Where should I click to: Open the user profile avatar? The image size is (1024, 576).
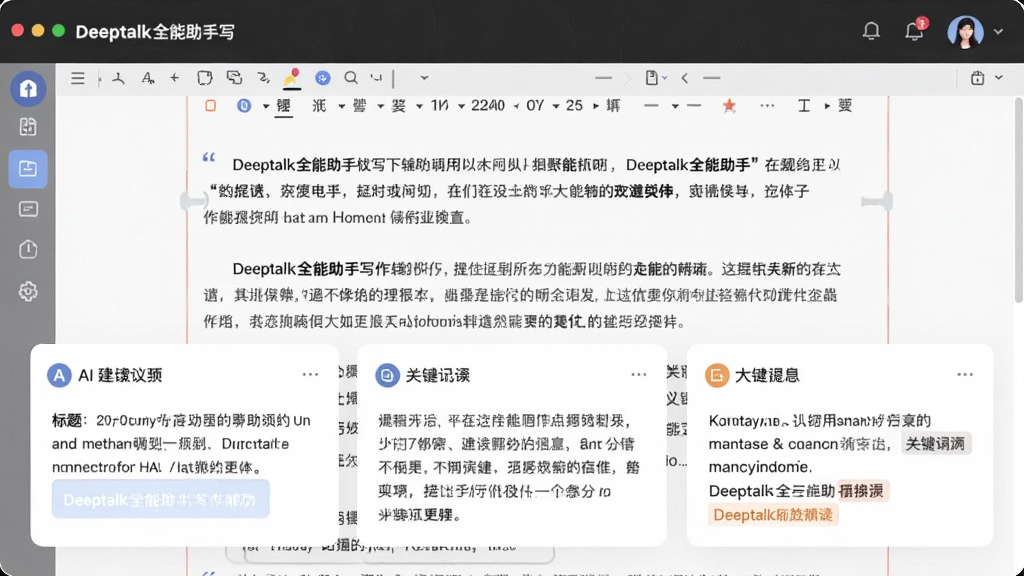coord(965,31)
